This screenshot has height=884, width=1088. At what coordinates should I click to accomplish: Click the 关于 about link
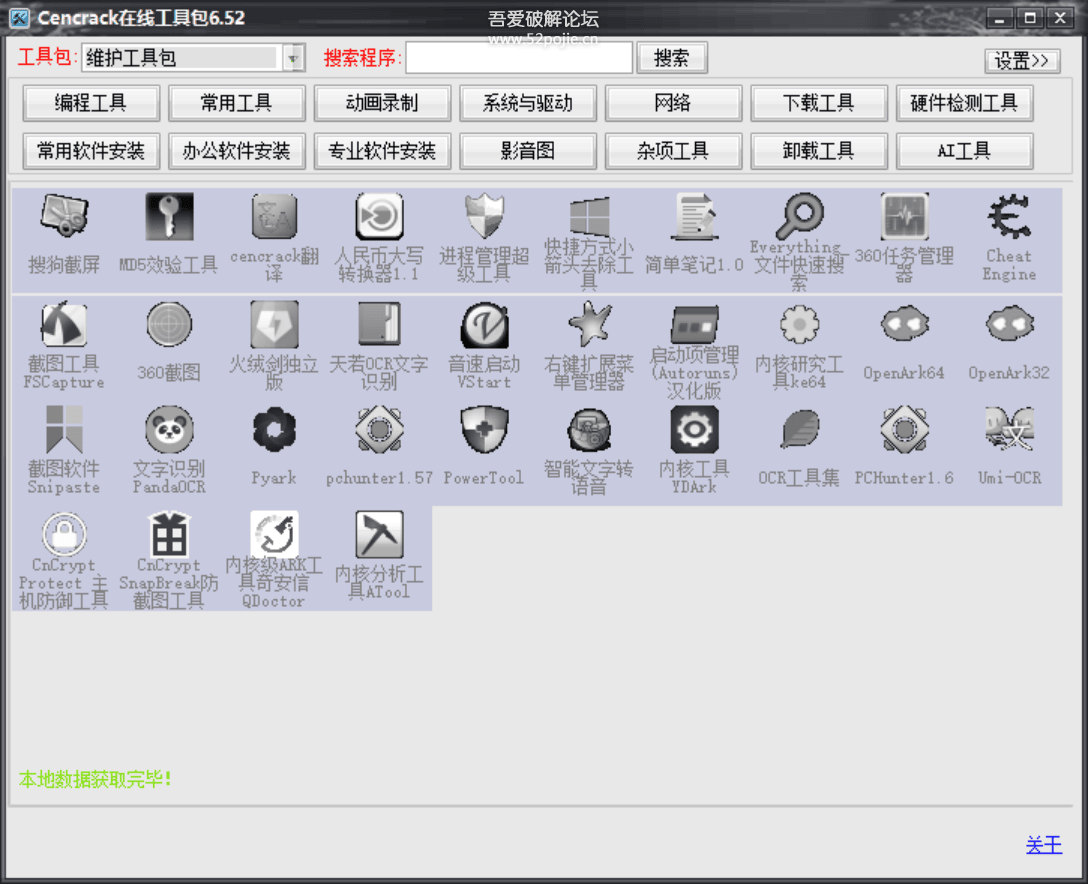coord(1044,844)
